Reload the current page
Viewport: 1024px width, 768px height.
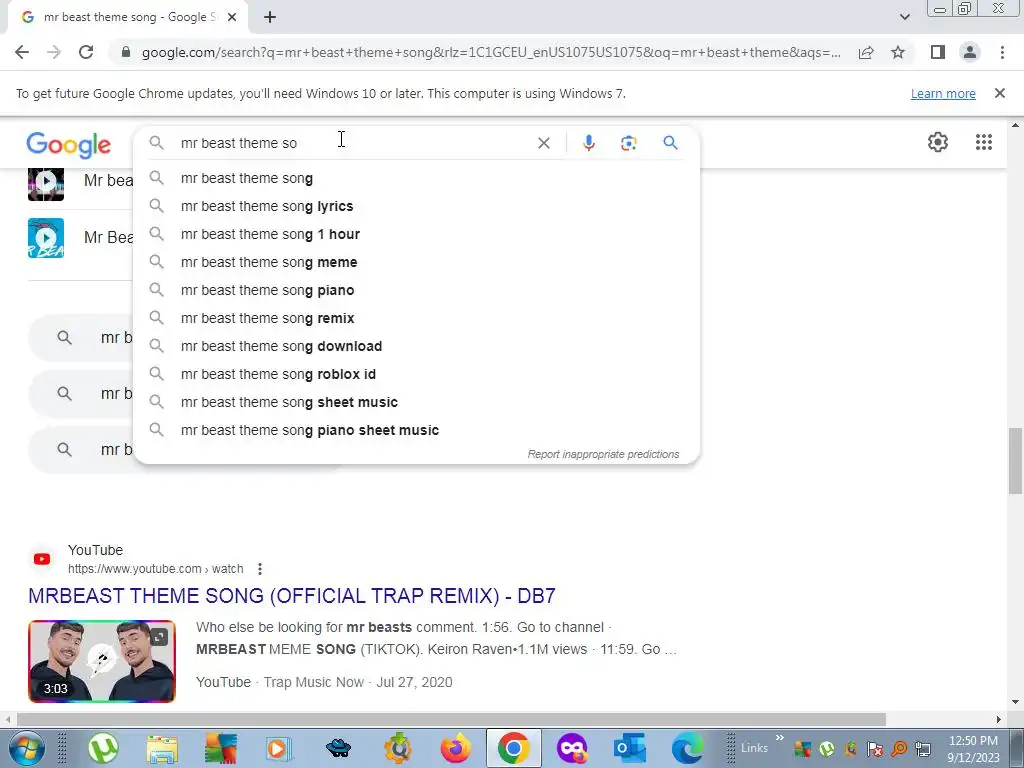coord(86,52)
